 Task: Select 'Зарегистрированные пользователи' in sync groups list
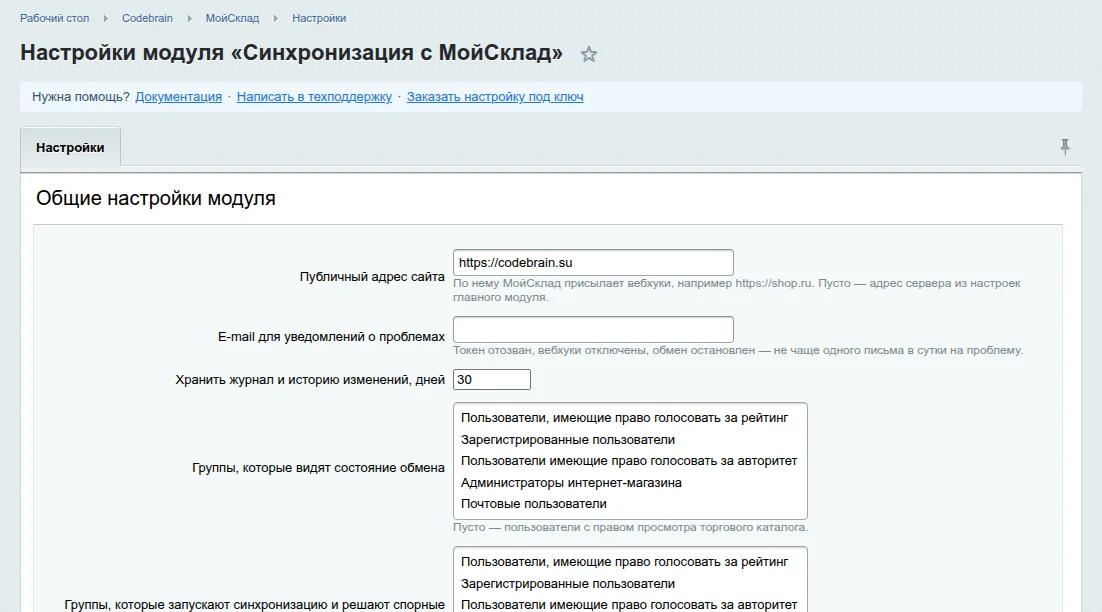coord(568,584)
